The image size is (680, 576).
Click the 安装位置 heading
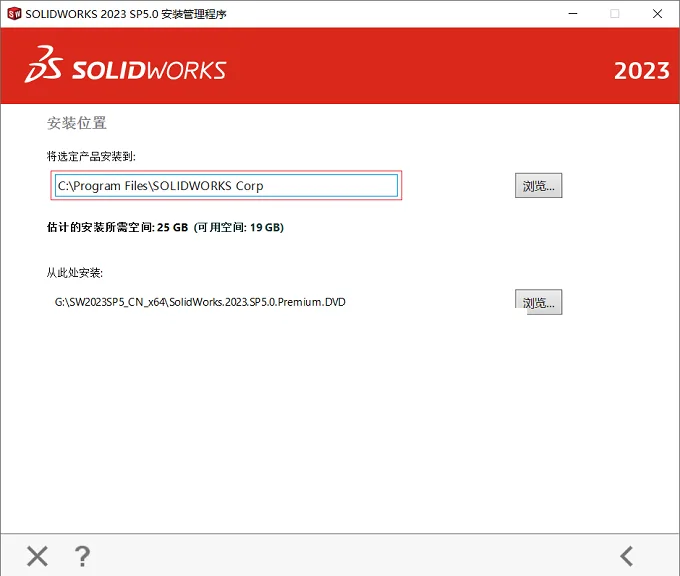pos(77,123)
